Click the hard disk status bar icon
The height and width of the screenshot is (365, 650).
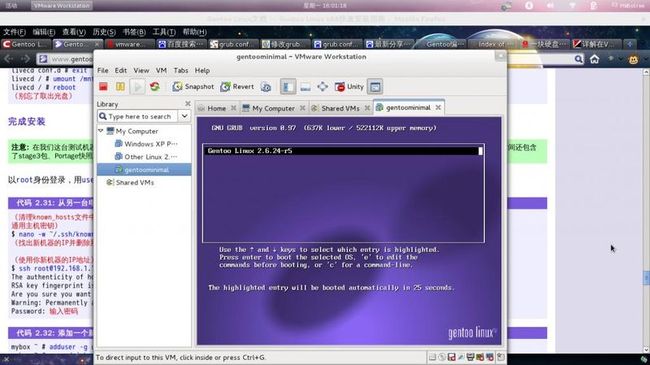click(432, 357)
